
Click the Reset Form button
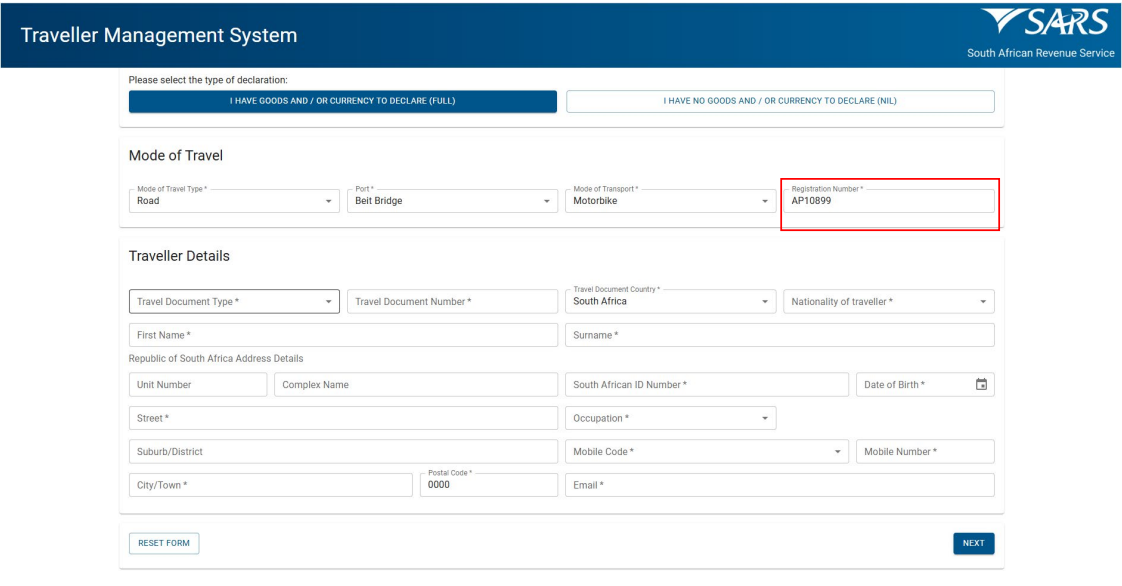pos(164,543)
